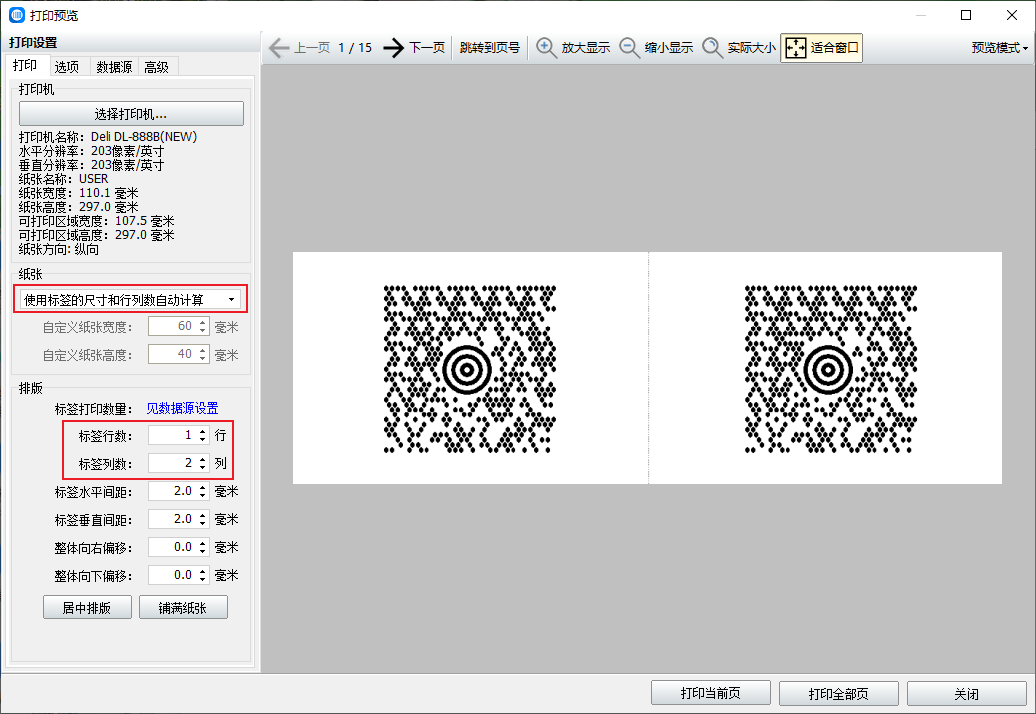Click the 纸张宽度 110.1 毫米 line
Image resolution: width=1036 pixels, height=714 pixels.
79,193
